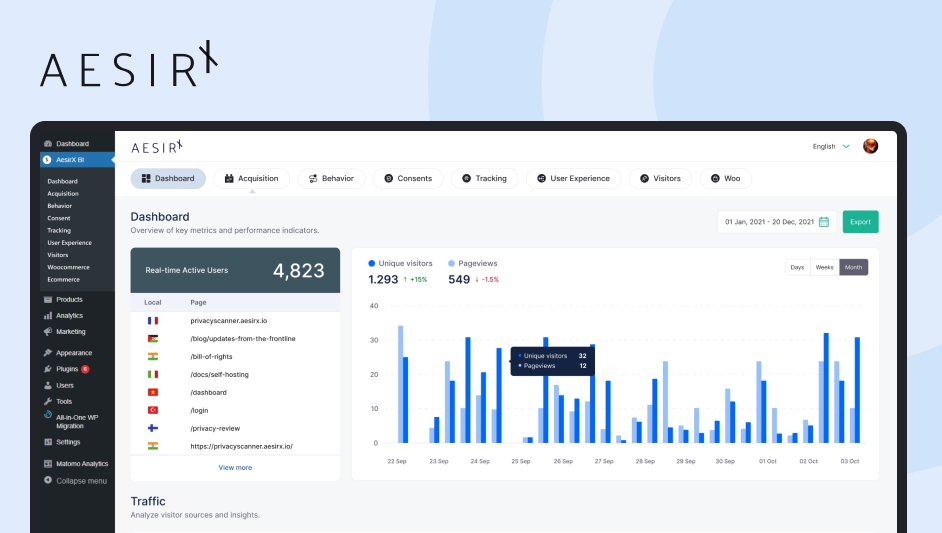The height and width of the screenshot is (533, 942).
Task: Click the 03 Oct axis label
Action: 850,461
